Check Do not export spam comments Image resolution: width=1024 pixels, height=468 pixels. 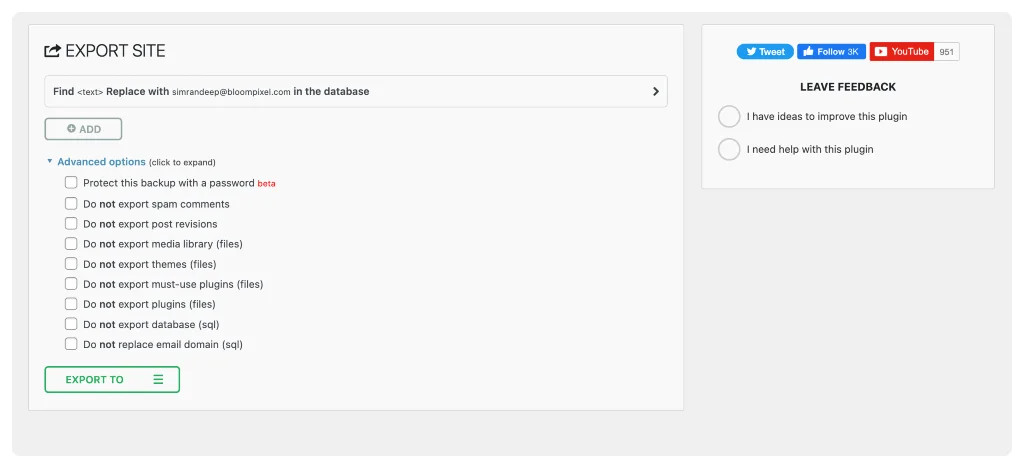tap(71, 204)
